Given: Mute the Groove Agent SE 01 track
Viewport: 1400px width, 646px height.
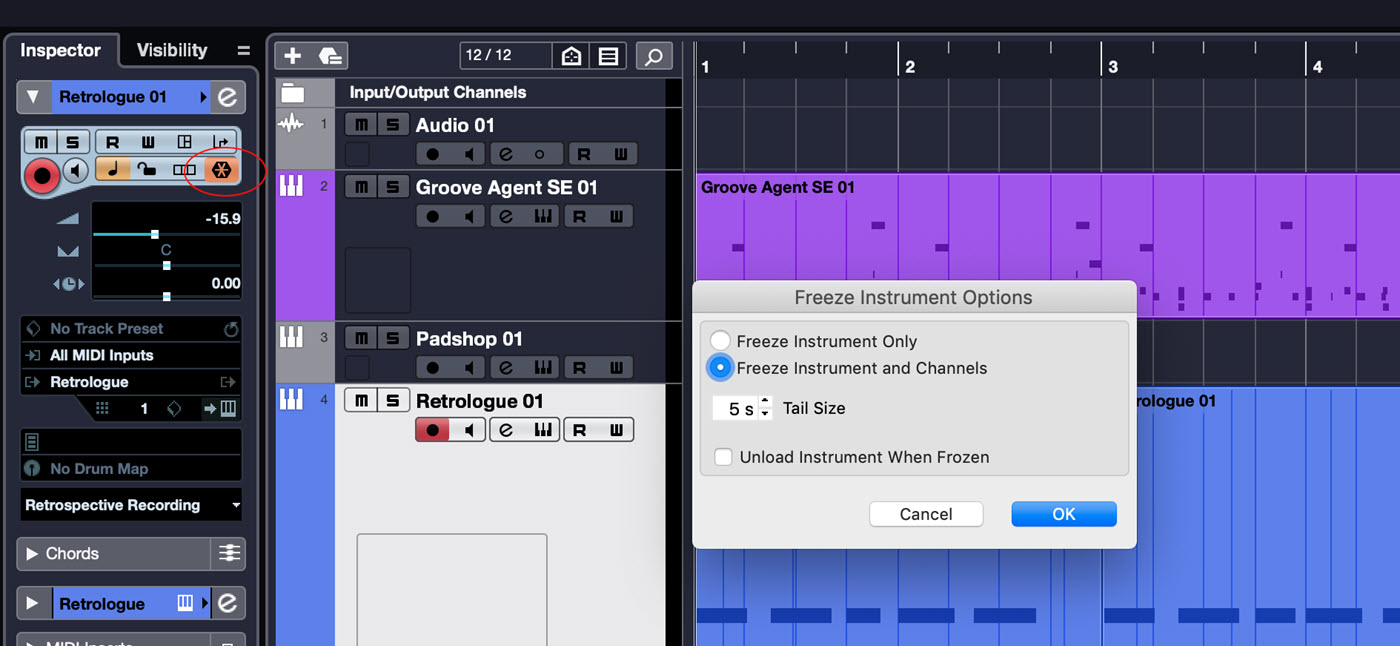Looking at the screenshot, I should click(361, 187).
